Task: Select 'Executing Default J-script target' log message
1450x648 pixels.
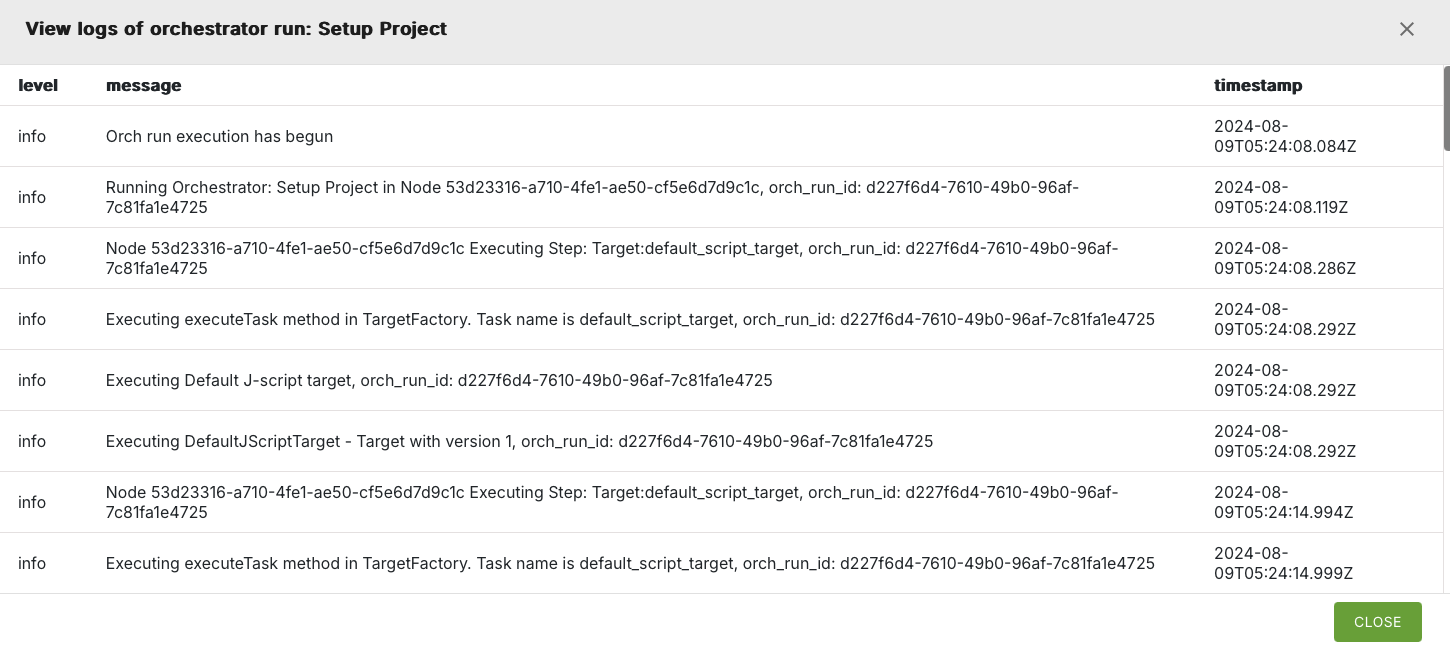Action: click(439, 380)
